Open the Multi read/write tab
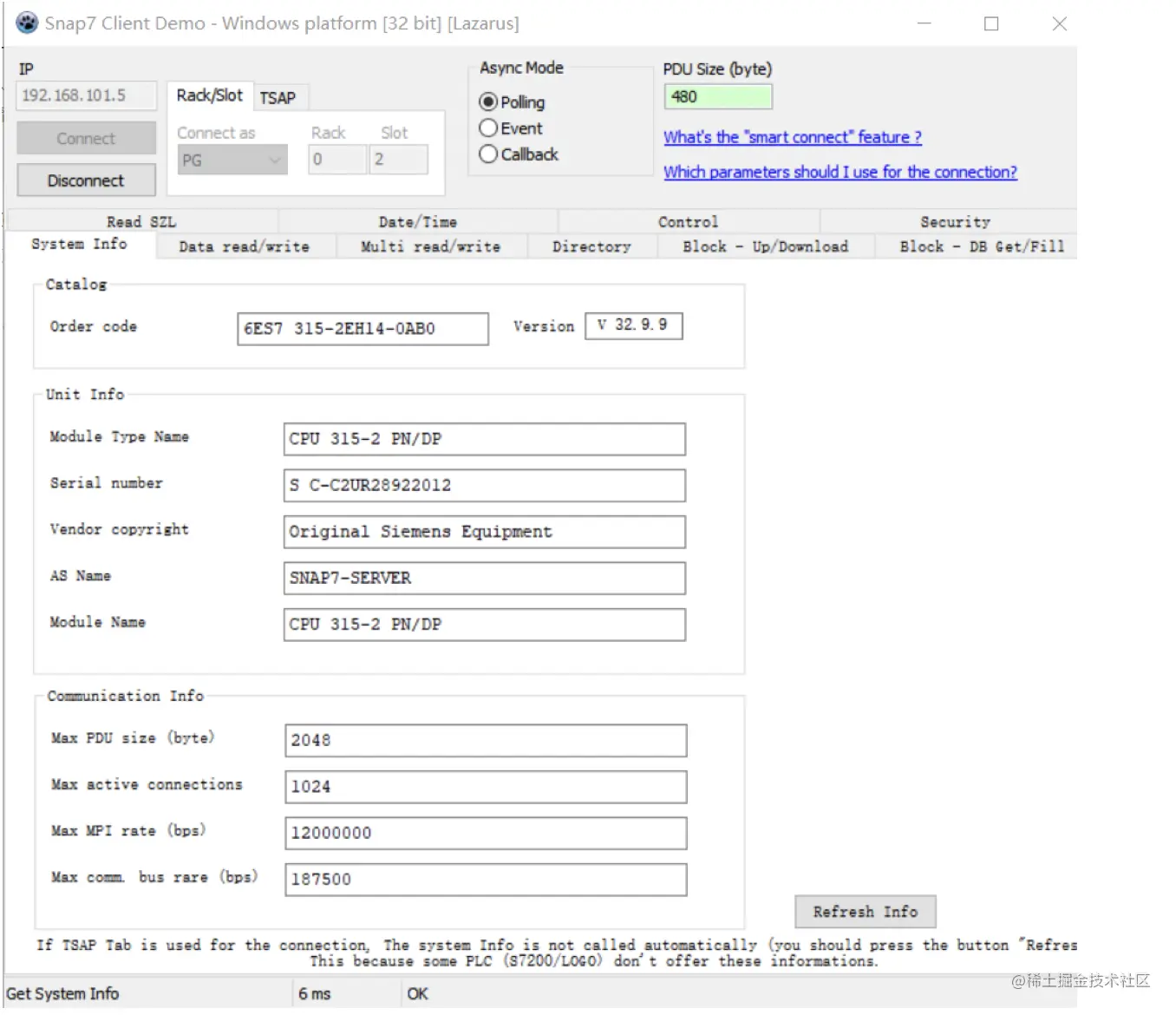The height and width of the screenshot is (1015, 1176). tap(430, 246)
